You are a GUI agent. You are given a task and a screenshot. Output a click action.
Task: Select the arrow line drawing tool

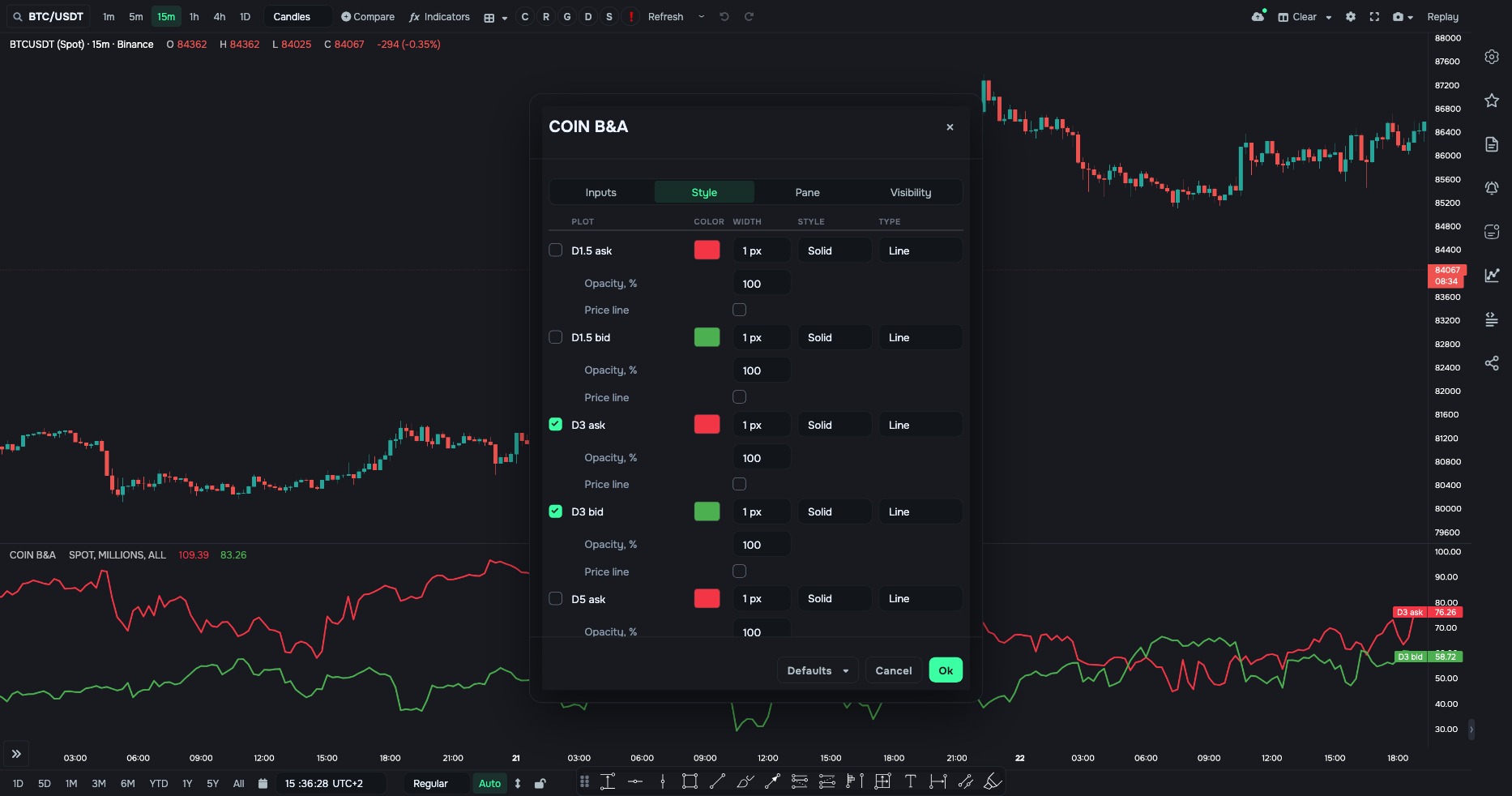click(772, 781)
